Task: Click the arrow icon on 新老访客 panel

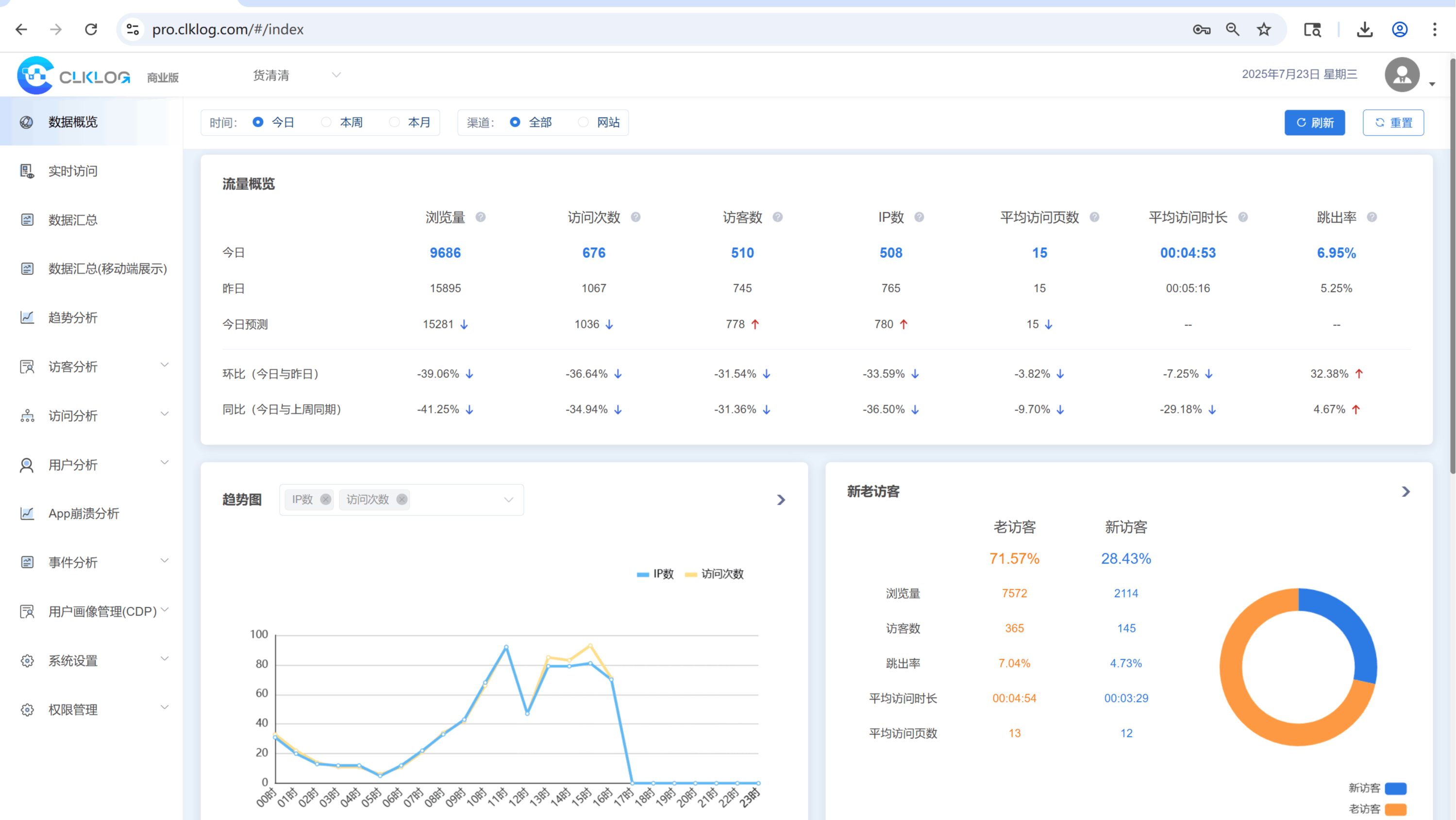Action: pyautogui.click(x=1406, y=492)
